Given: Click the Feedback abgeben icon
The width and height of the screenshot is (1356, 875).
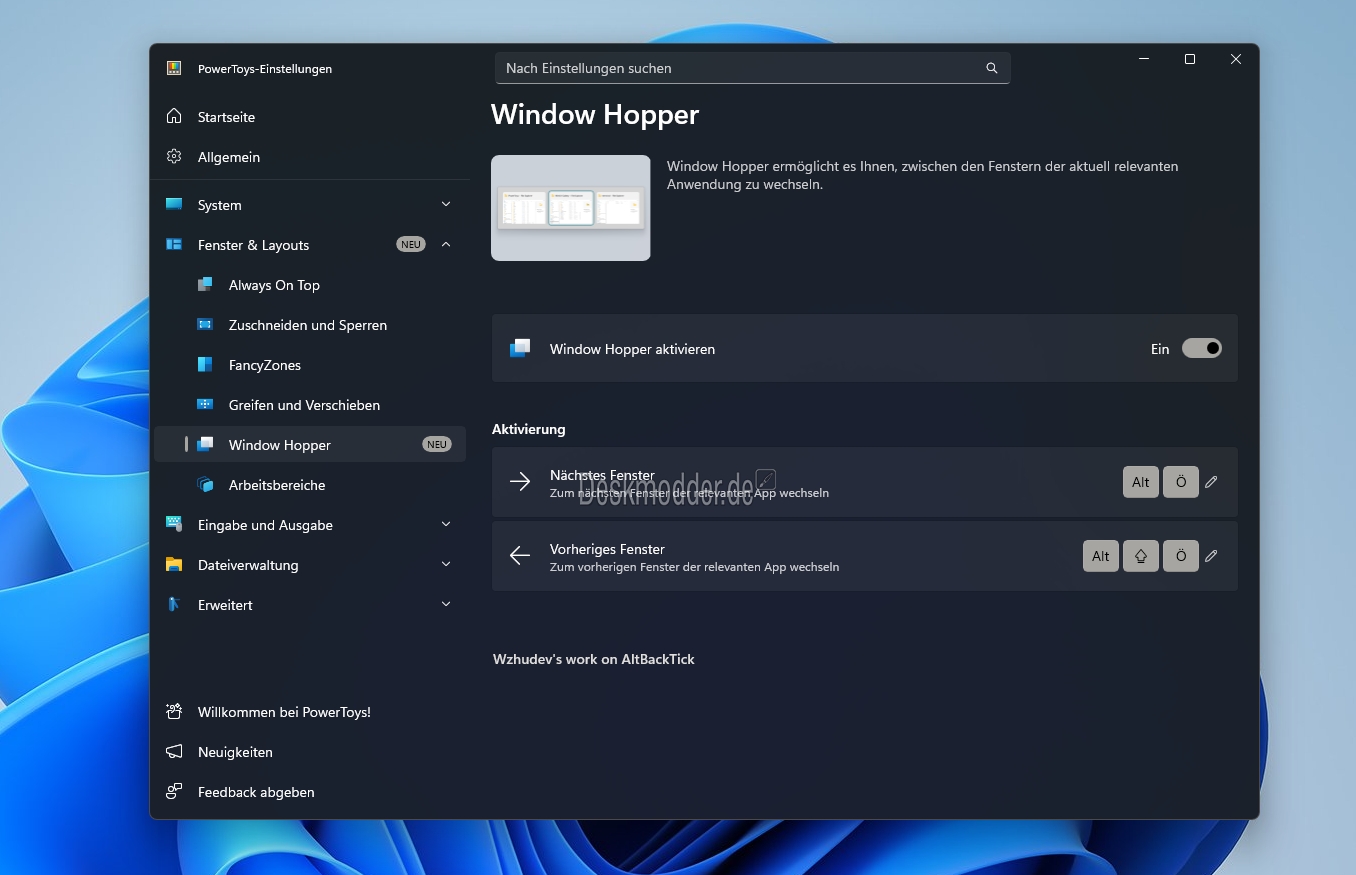Looking at the screenshot, I should 174,792.
